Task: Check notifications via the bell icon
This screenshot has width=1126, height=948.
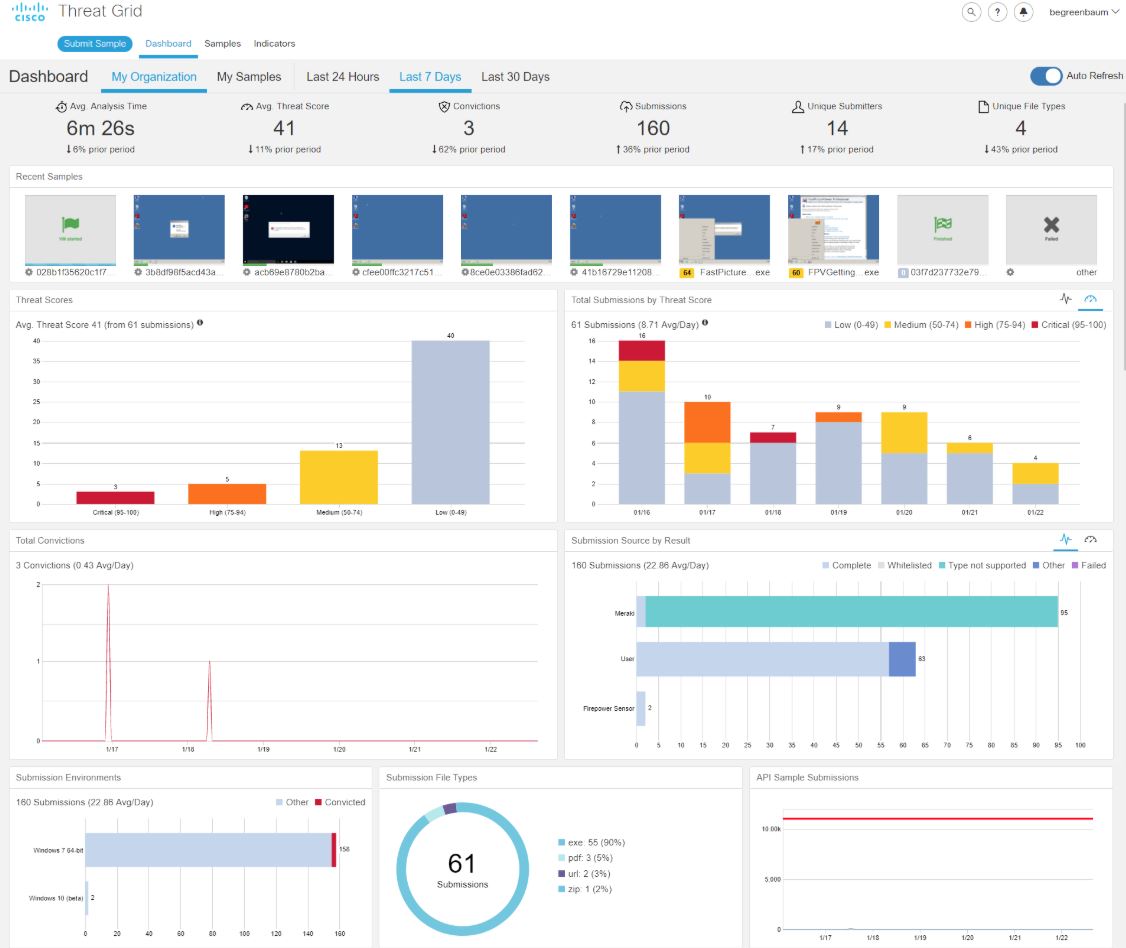Action: (1021, 12)
